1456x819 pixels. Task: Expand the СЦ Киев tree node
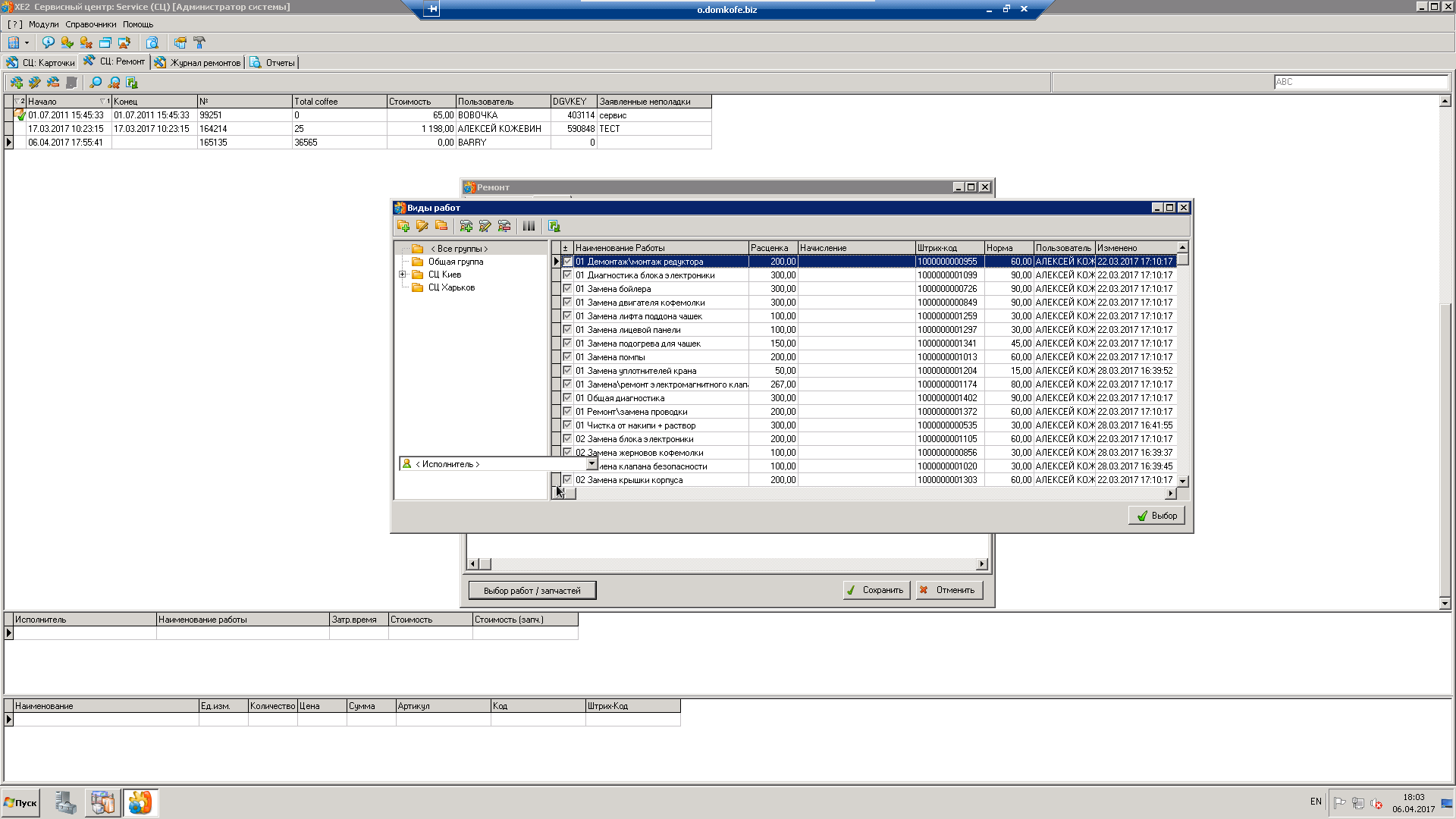[403, 275]
